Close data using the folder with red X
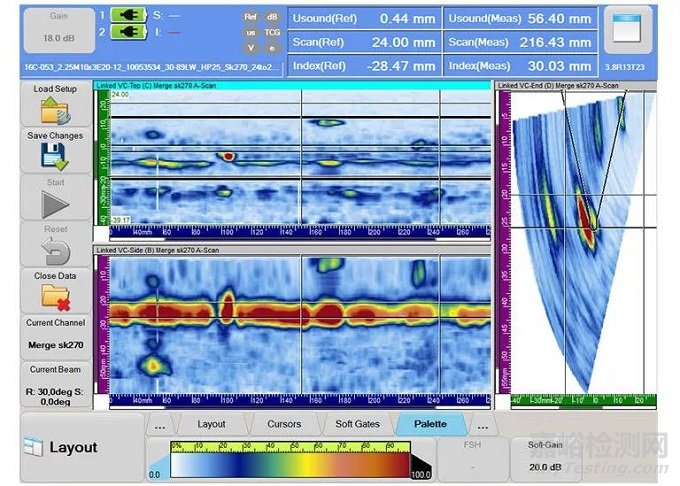The height and width of the screenshot is (486, 680). pos(56,297)
